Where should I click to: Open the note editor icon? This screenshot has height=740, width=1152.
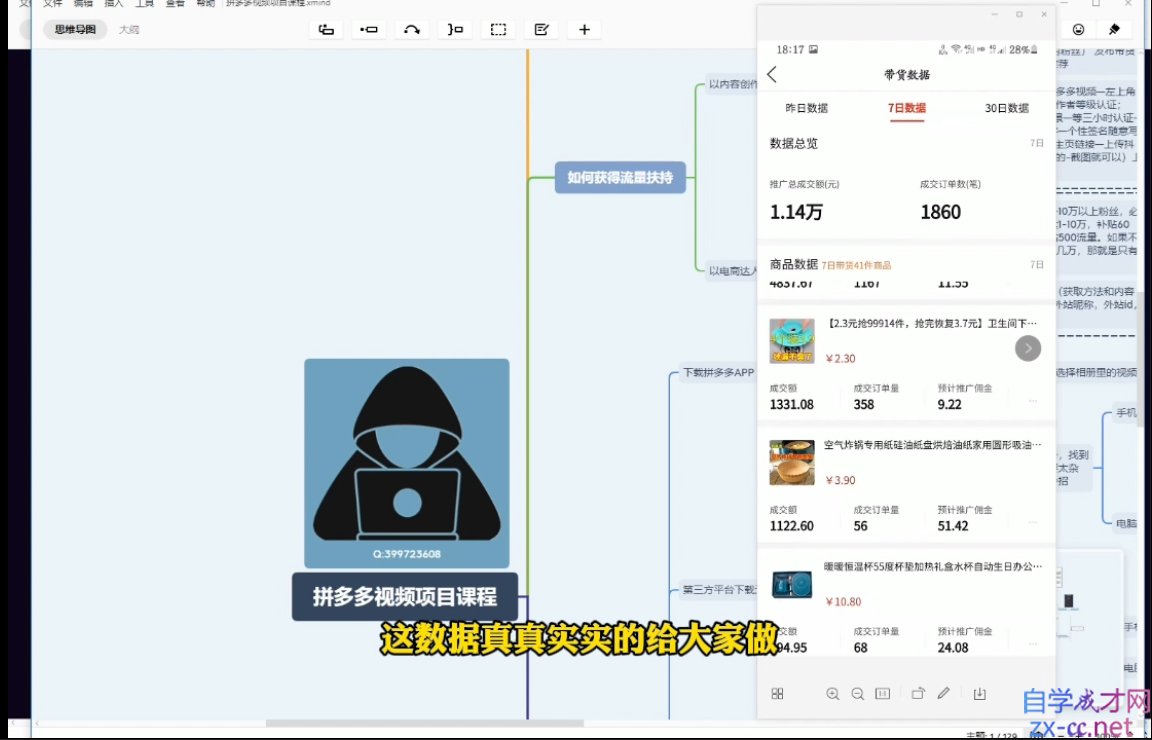tap(541, 29)
